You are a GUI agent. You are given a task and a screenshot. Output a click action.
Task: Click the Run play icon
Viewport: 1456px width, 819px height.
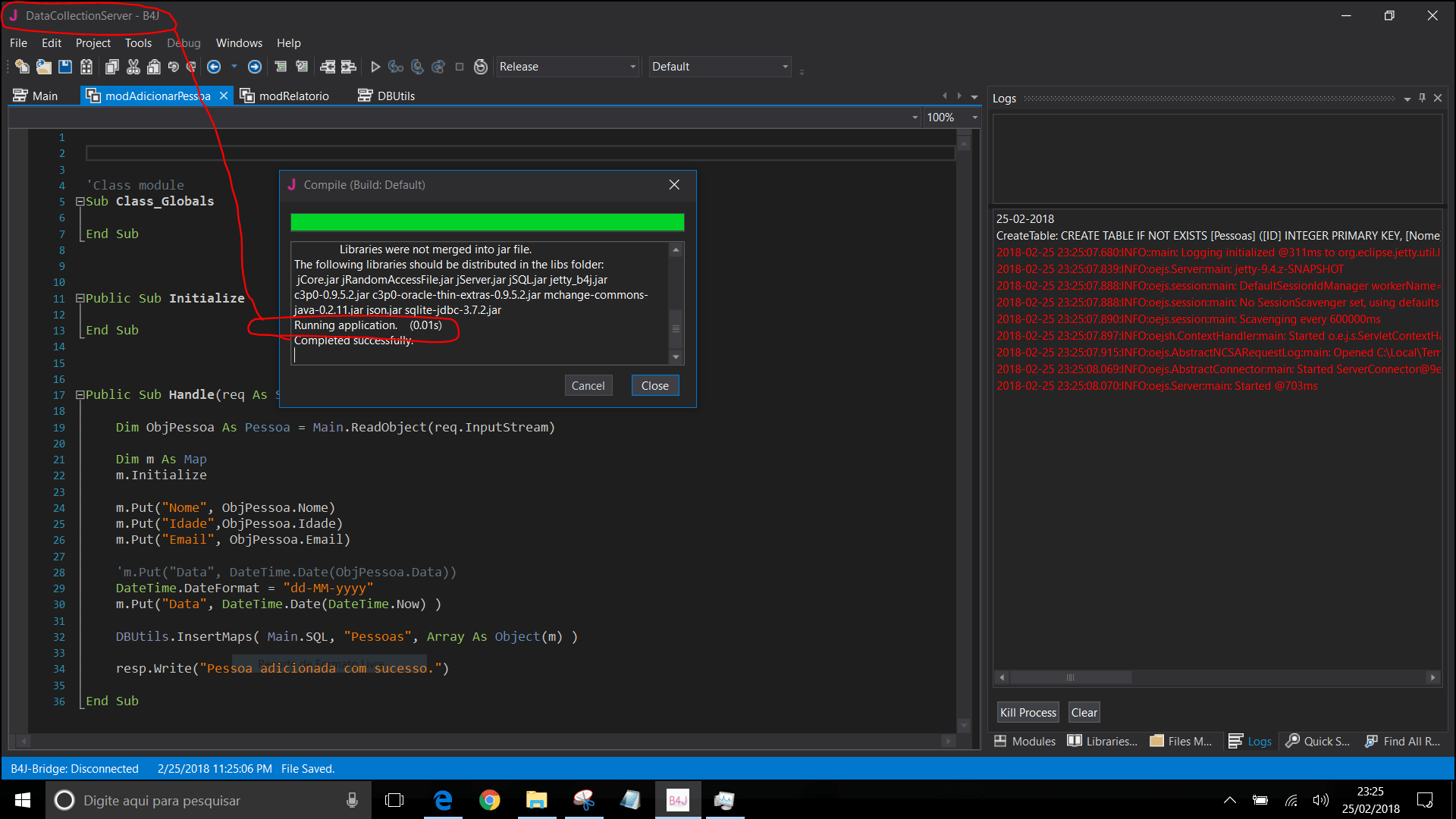coord(375,67)
